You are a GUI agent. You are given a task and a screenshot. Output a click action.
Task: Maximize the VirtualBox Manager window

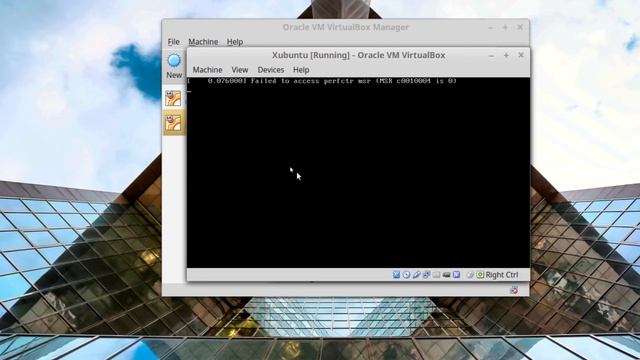[x=505, y=27]
